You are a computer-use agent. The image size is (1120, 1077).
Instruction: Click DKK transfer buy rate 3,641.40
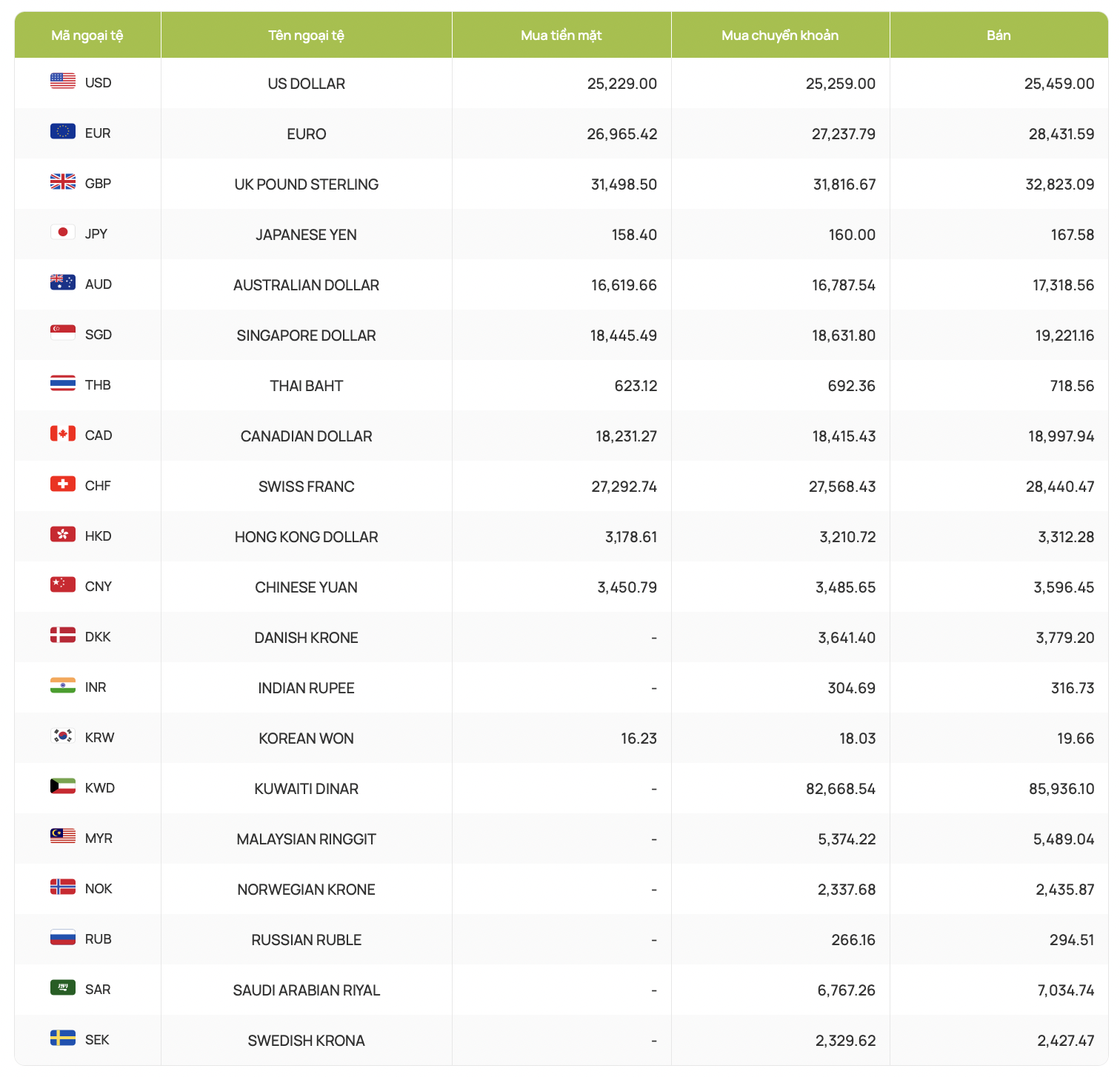point(847,638)
